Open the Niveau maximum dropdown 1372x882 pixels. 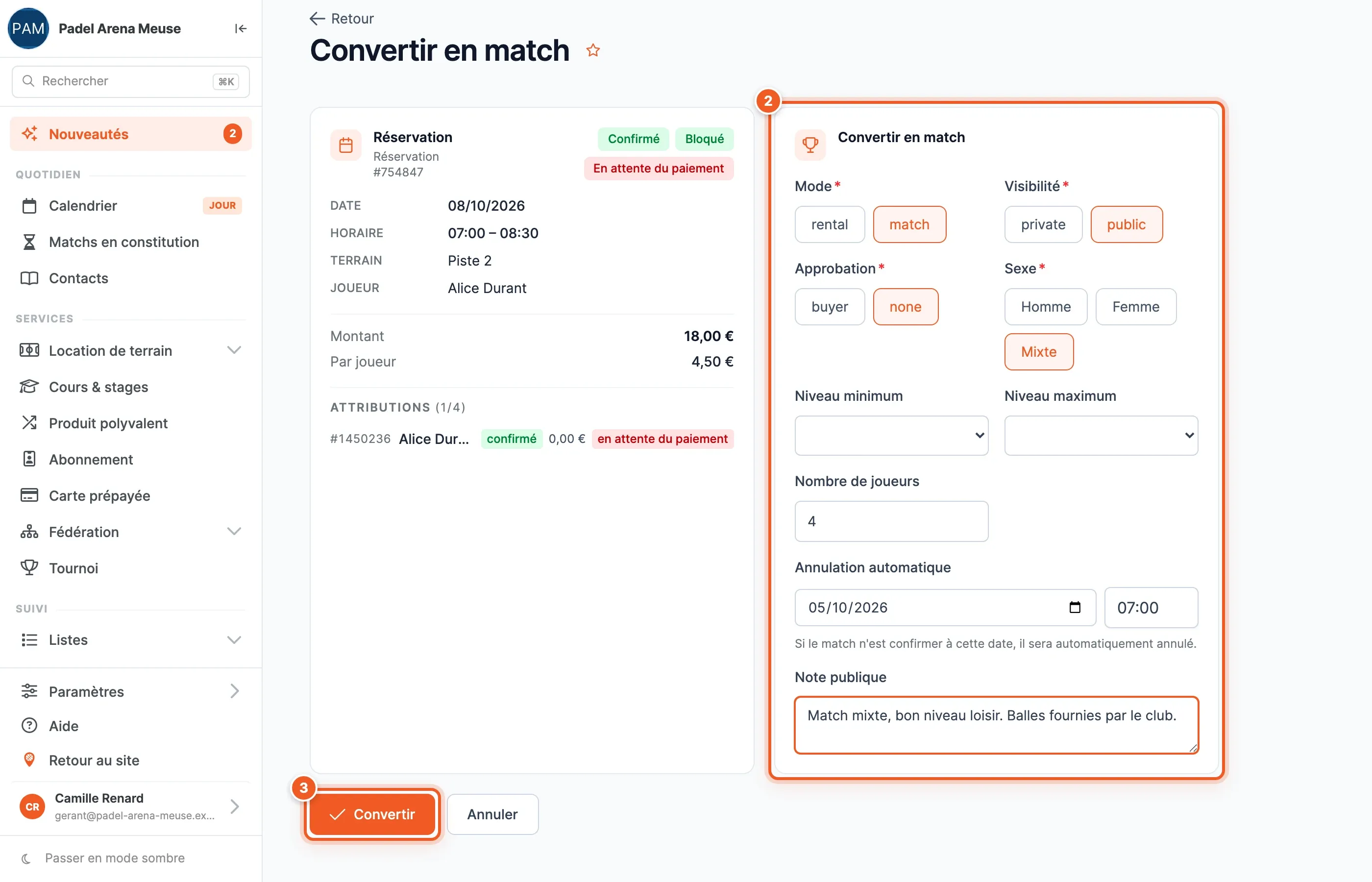(x=1101, y=435)
